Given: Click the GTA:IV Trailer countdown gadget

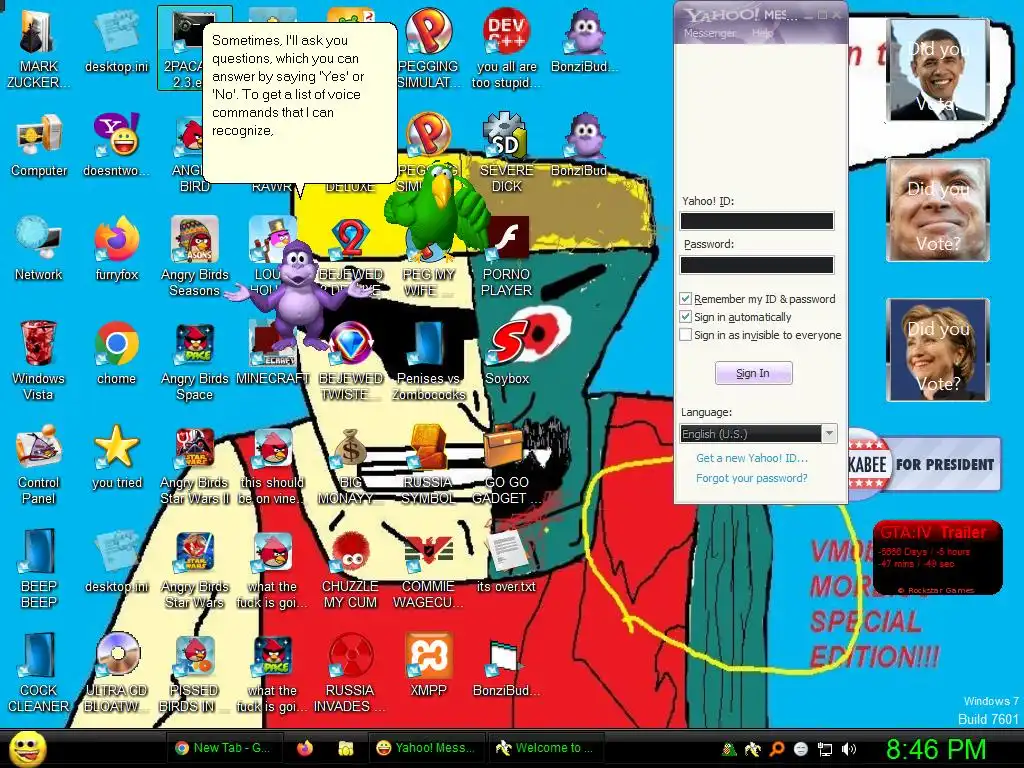Looking at the screenshot, I should (937, 557).
